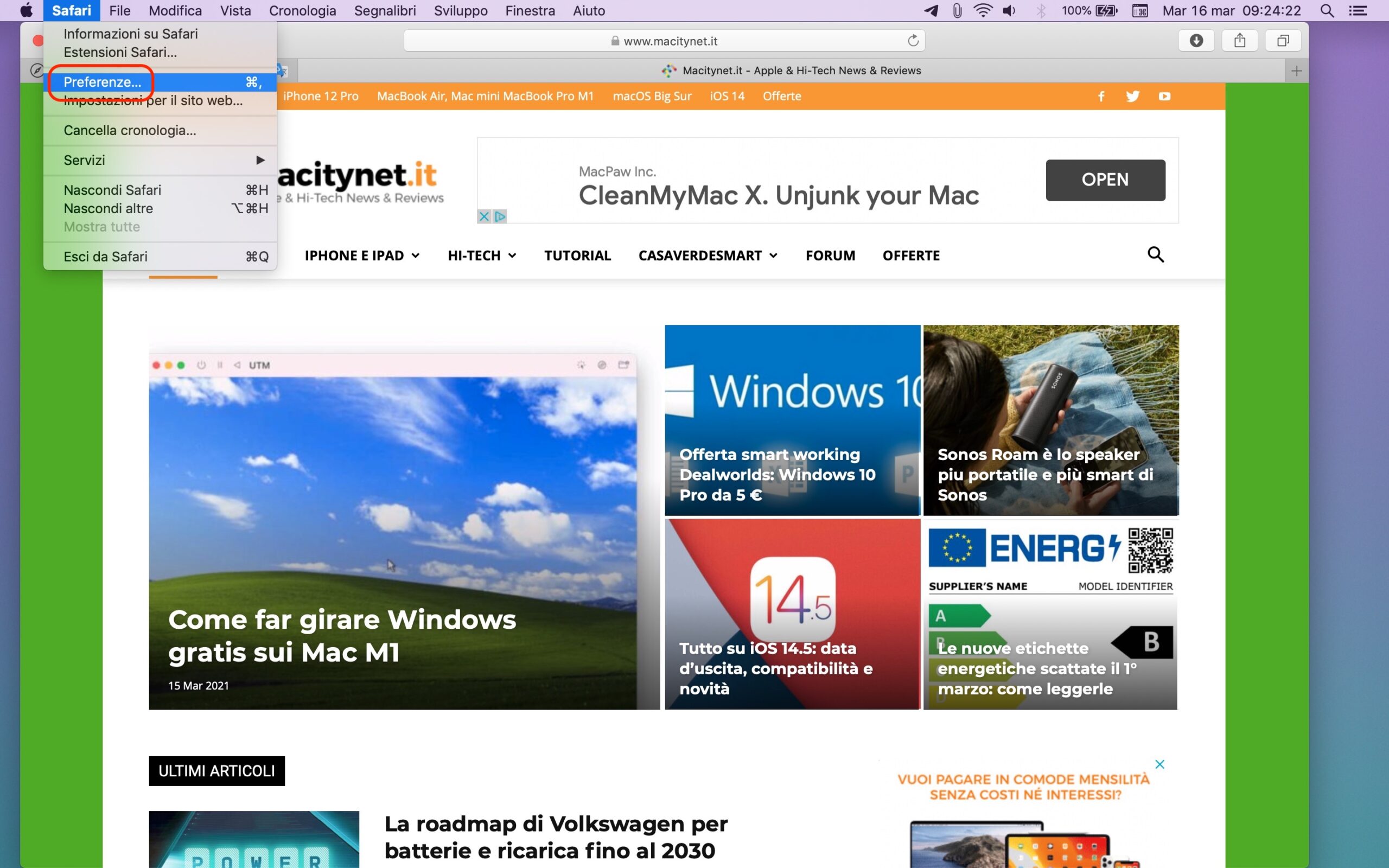Expand the IPHONE E IPAD dropdown

click(x=362, y=256)
